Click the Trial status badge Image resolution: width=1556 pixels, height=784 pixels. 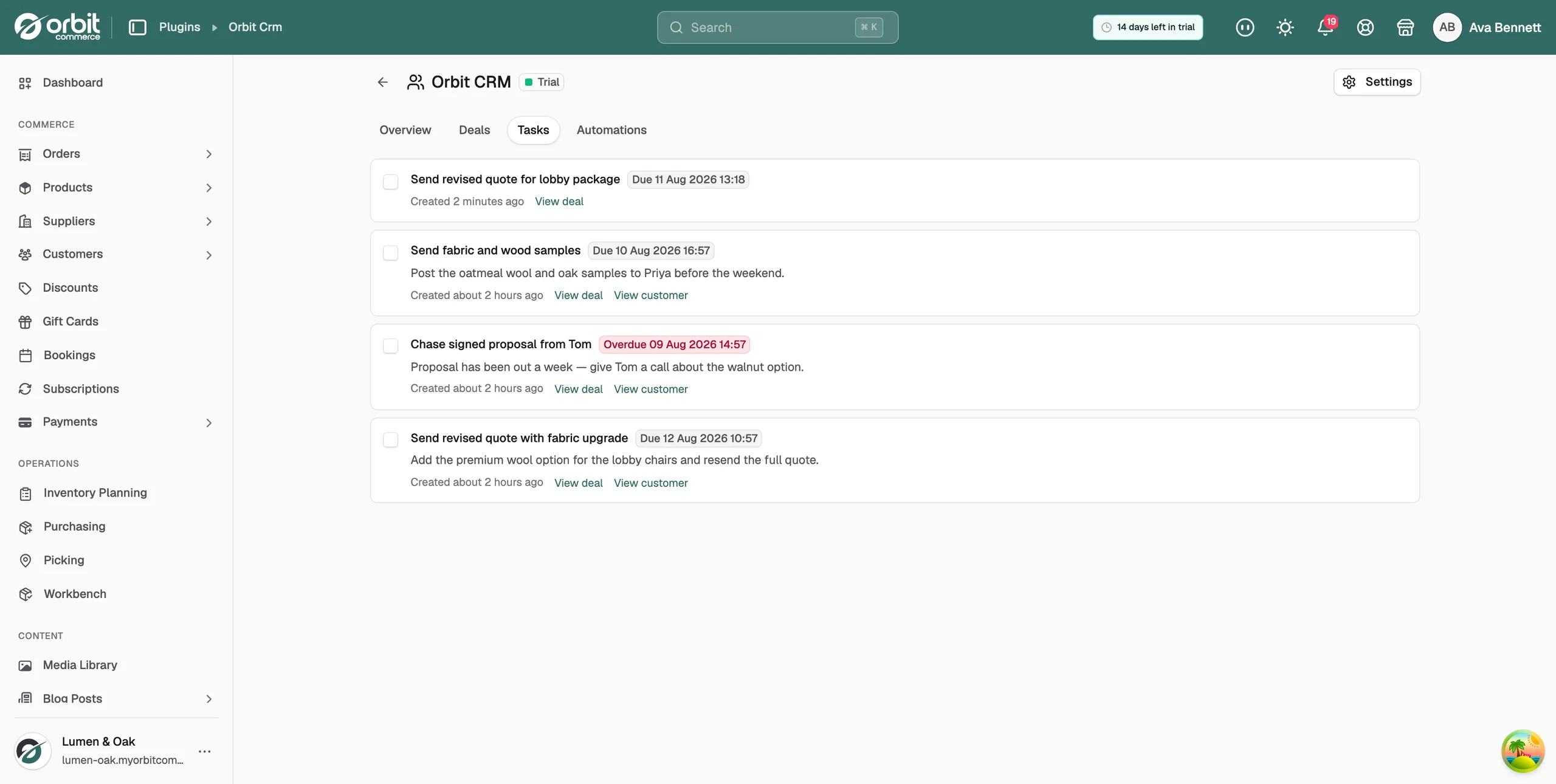pyautogui.click(x=542, y=82)
